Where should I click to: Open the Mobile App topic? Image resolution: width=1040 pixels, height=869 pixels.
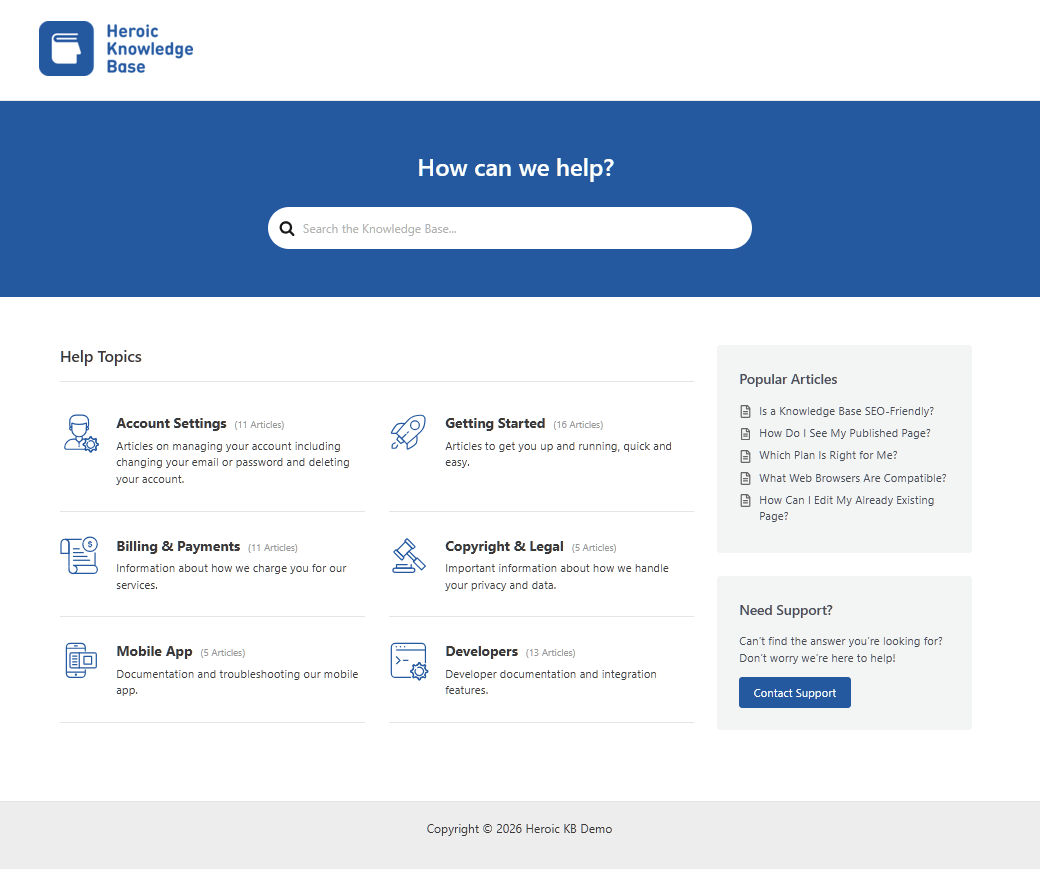pyautogui.click(x=154, y=651)
